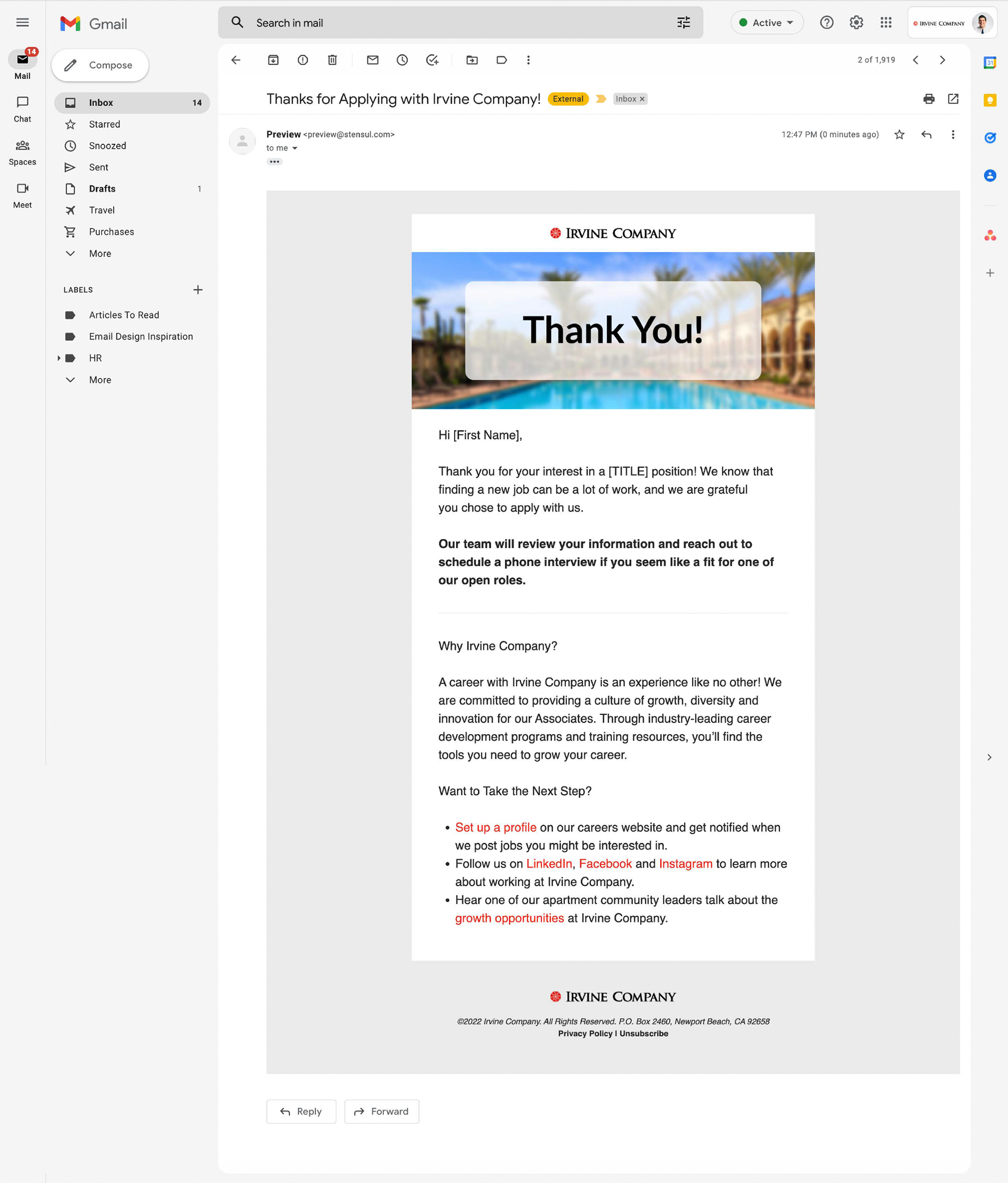Open the Settings gear

pos(856,23)
